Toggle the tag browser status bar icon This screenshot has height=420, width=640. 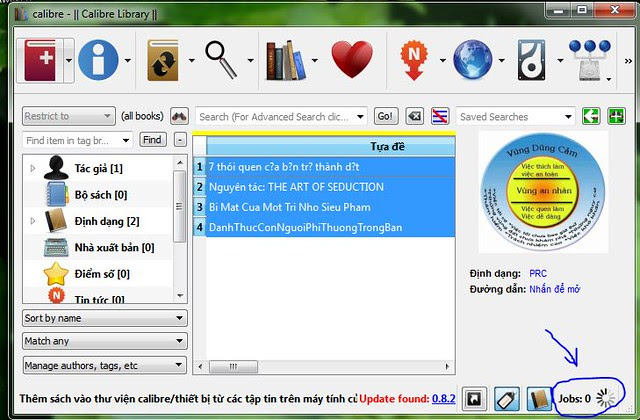(507, 398)
